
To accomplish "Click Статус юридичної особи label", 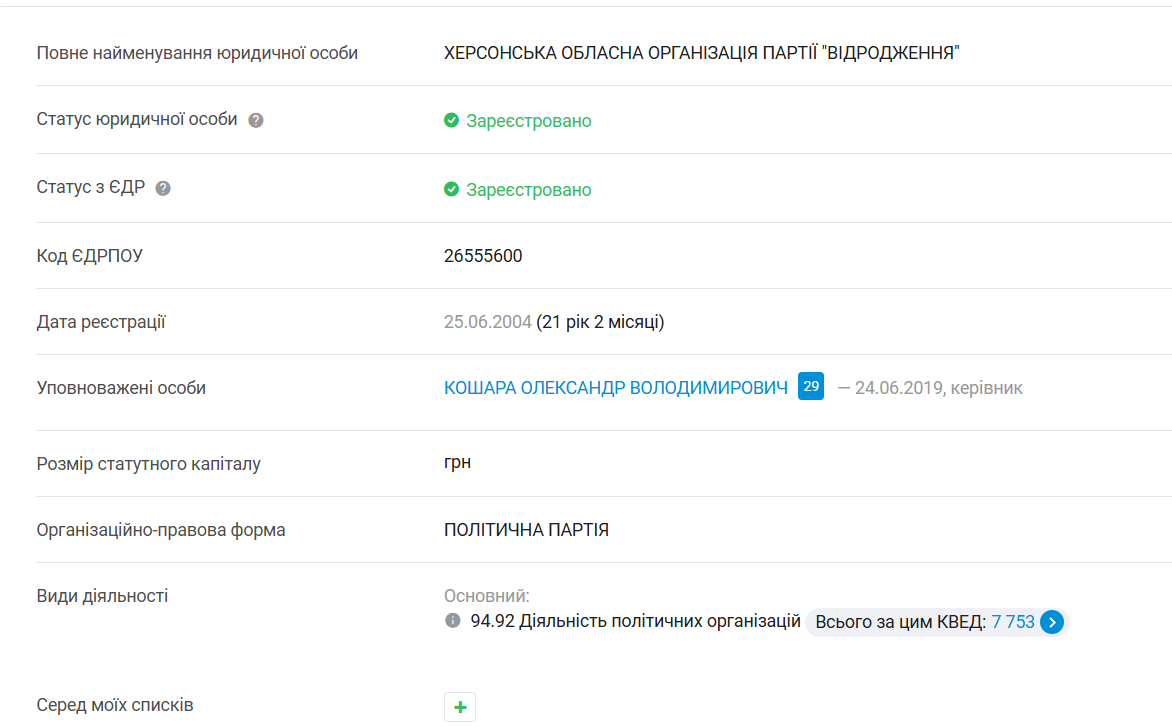I will click(137, 120).
